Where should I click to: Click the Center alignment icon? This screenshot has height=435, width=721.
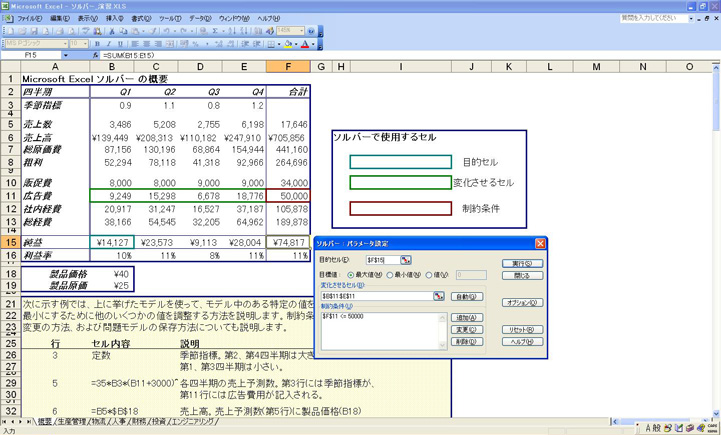(146, 44)
